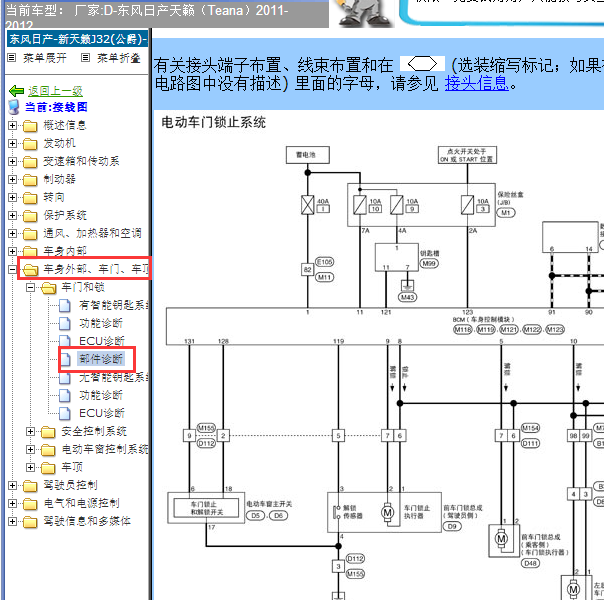Viewport: 604px width, 600px height.
Task: Select the 无智能钥匙系统 tree item
Action: (114, 377)
